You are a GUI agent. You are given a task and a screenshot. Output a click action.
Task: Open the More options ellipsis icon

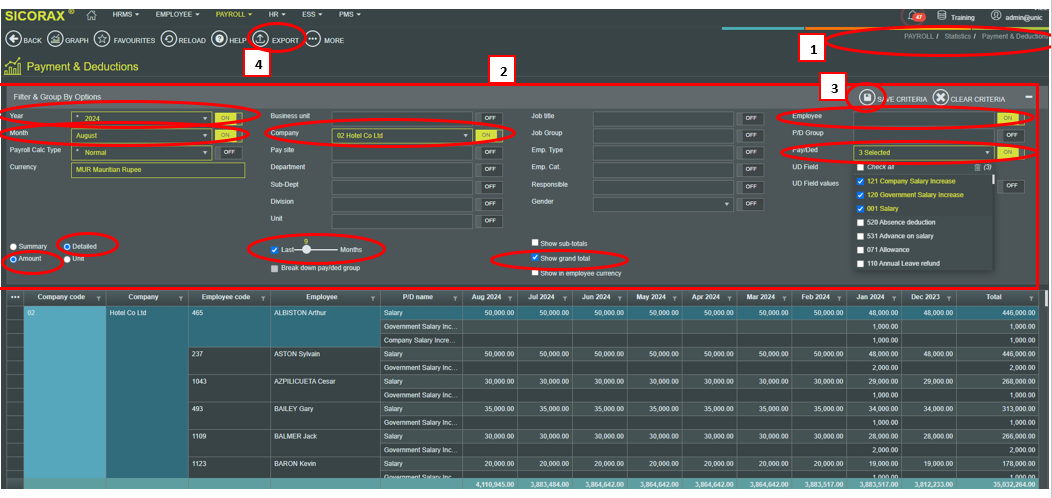tap(313, 40)
